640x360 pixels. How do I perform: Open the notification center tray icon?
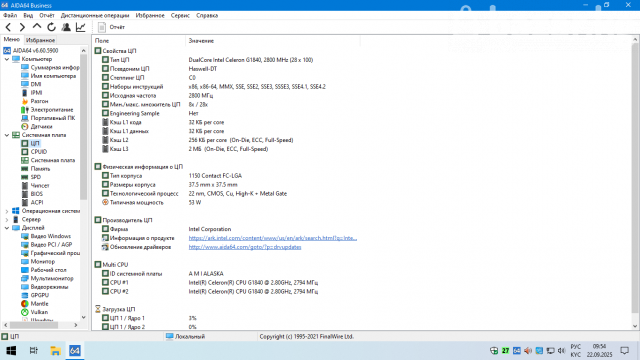624,351
